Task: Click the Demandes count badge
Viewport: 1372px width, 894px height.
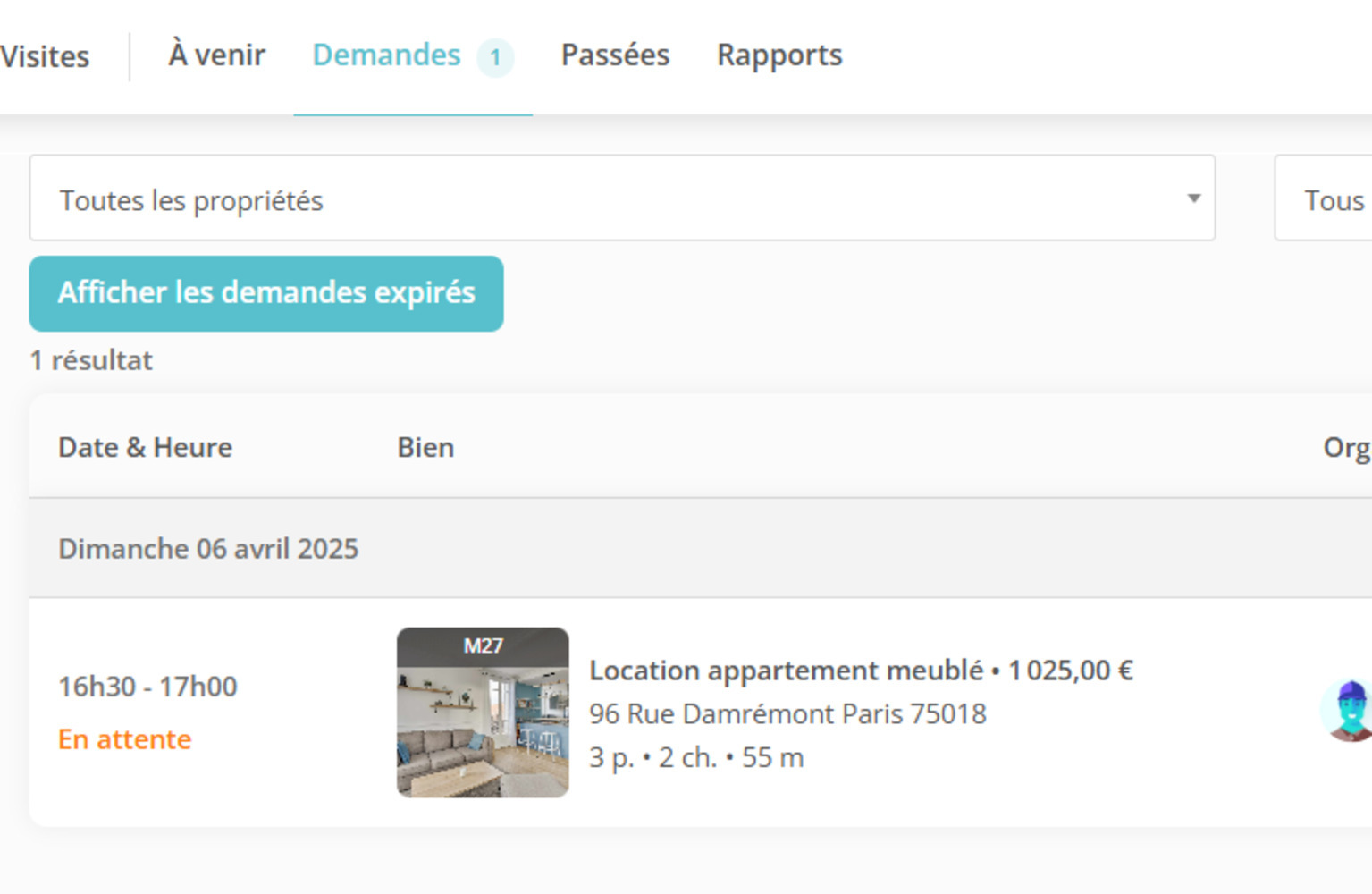Action: point(494,58)
